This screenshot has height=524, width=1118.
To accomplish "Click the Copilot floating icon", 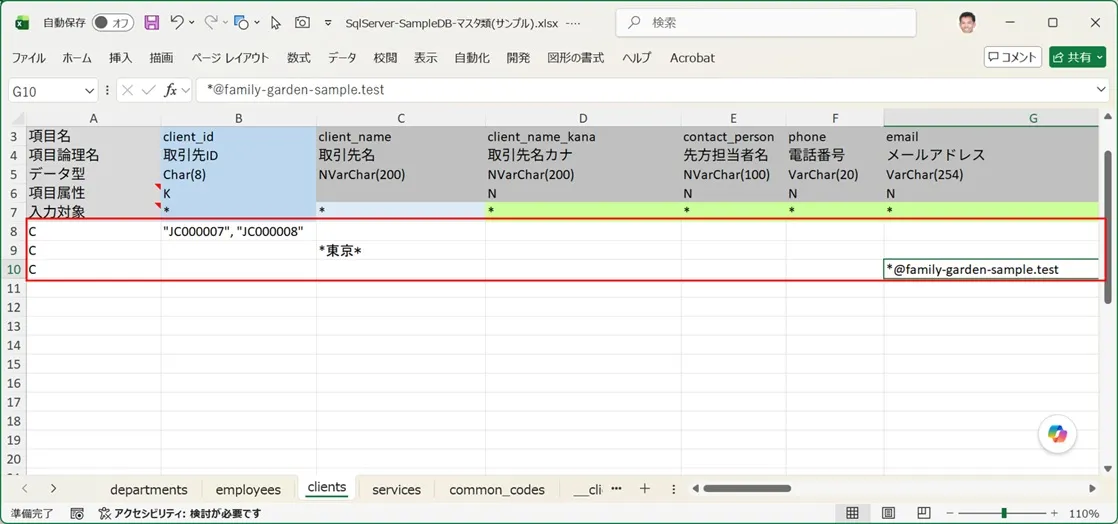I will click(1057, 433).
